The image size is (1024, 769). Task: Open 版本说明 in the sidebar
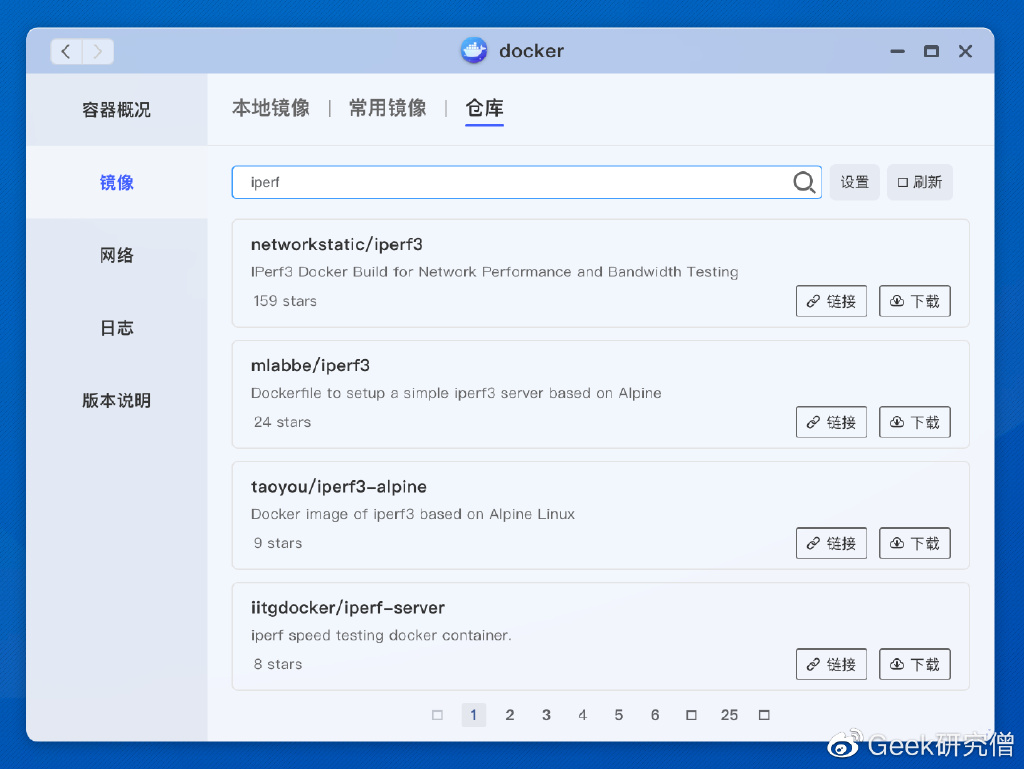[x=117, y=400]
